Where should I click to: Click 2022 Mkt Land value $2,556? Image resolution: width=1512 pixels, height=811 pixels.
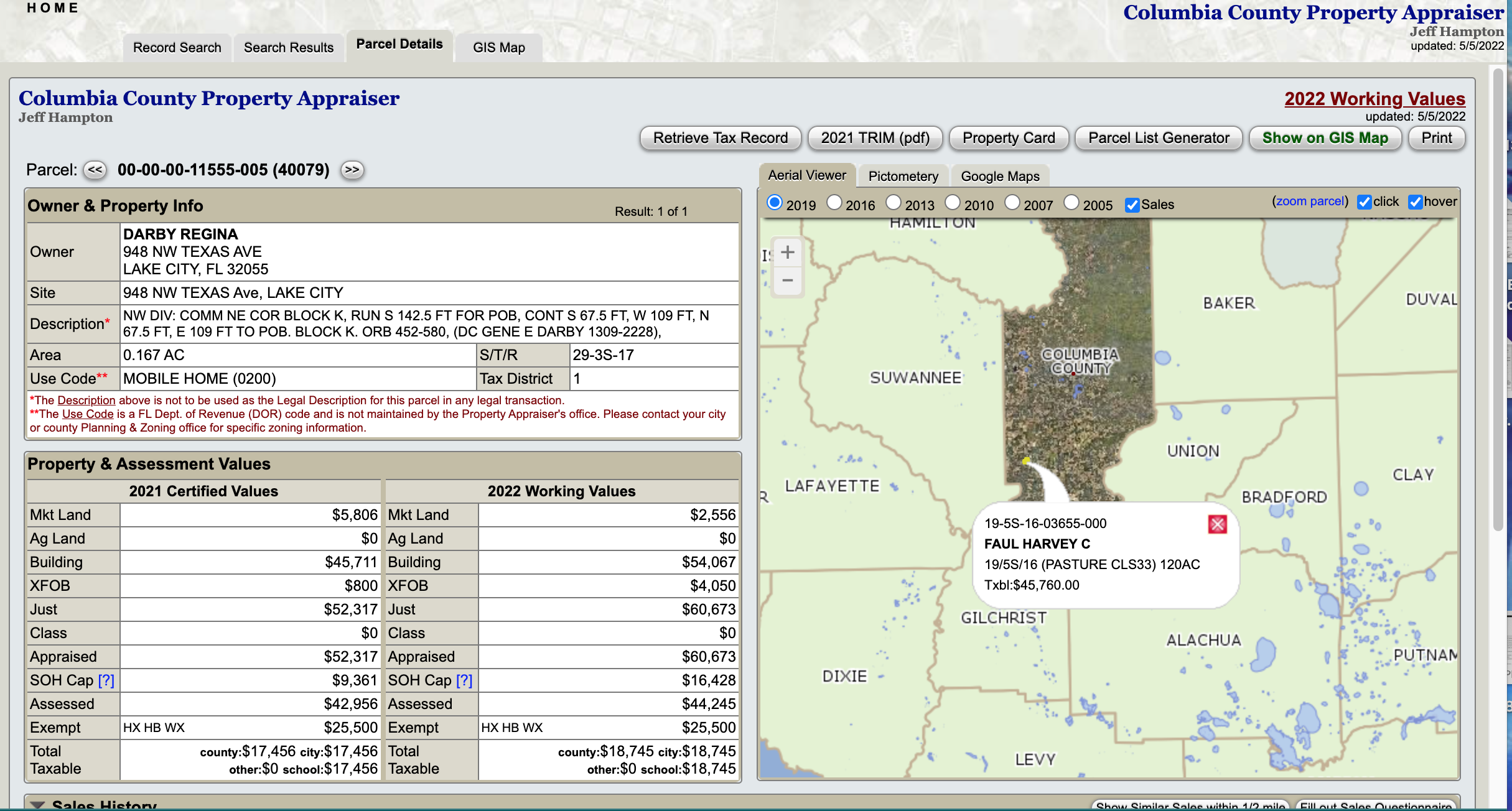point(712,515)
